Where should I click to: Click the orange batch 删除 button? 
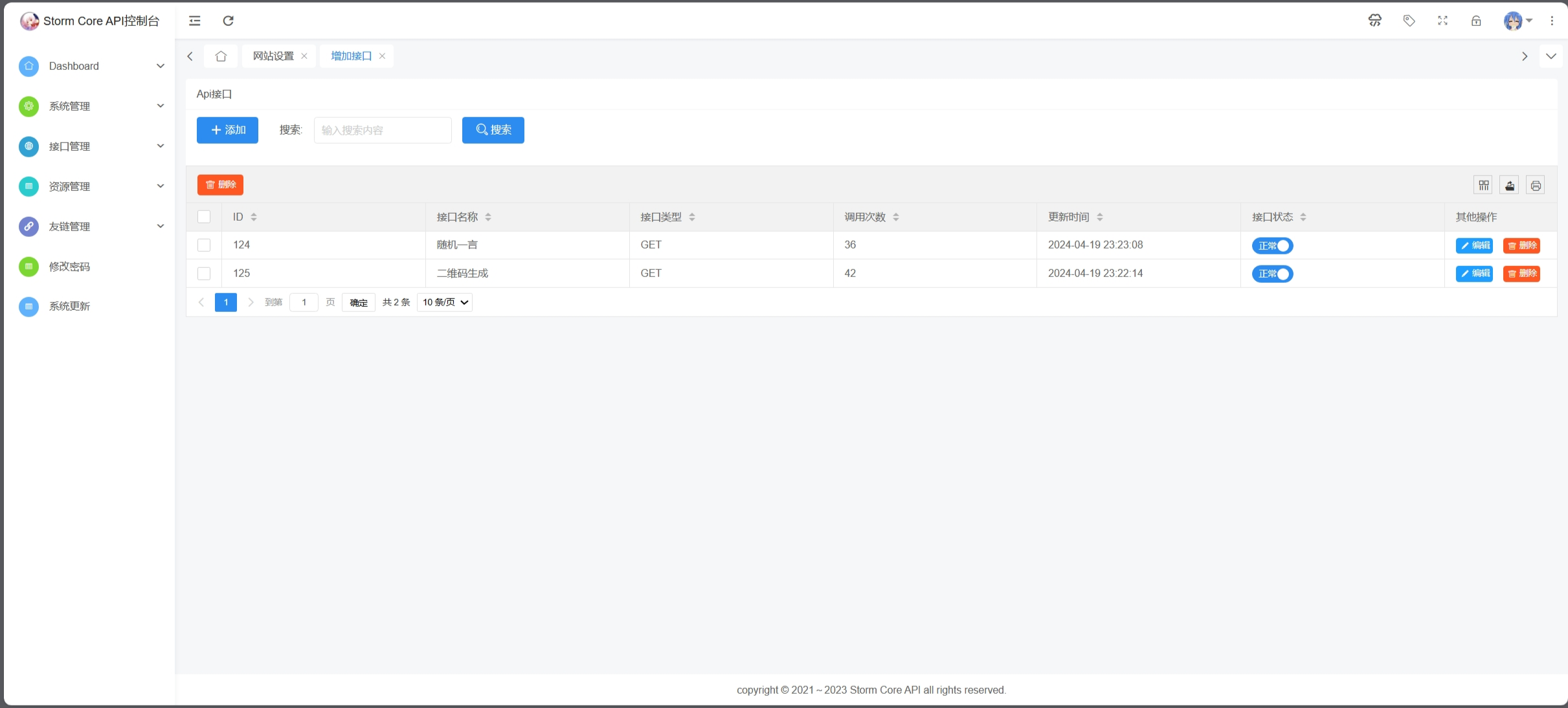[x=220, y=185]
